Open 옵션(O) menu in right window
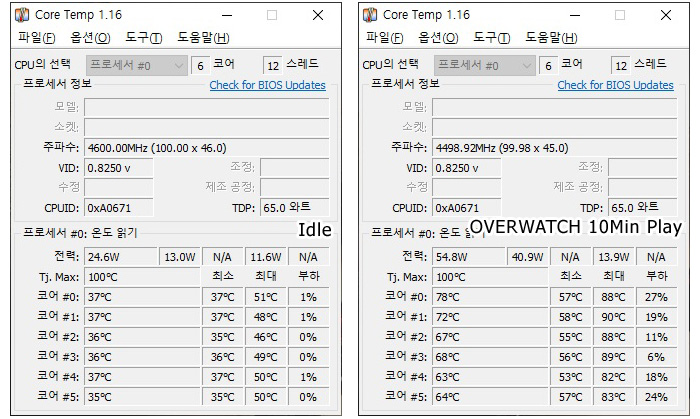This screenshot has width=700, height=419. coord(438,37)
